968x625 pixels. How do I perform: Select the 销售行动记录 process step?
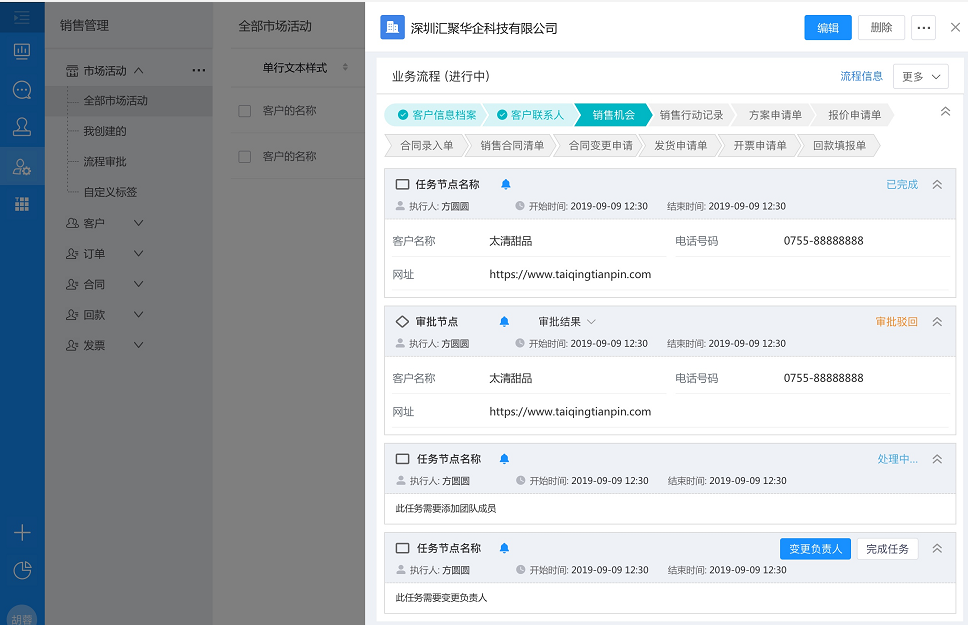point(690,115)
